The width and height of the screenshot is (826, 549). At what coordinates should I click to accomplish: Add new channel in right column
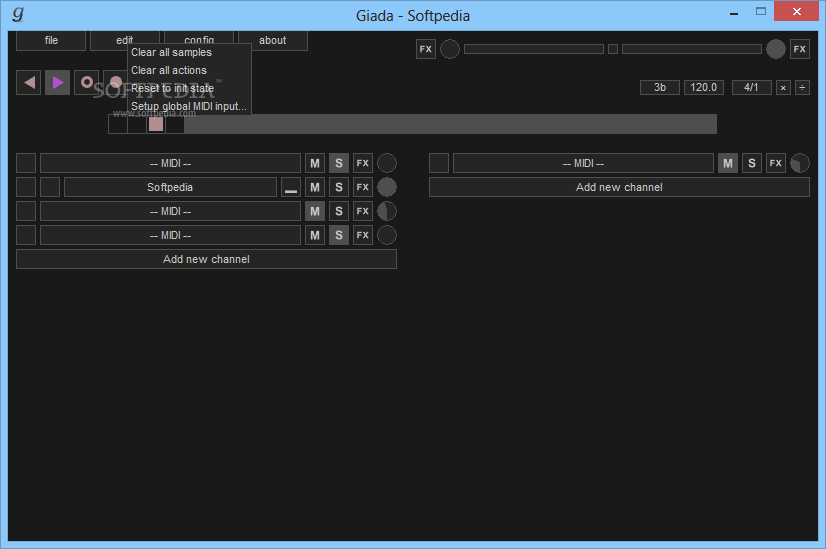620,187
